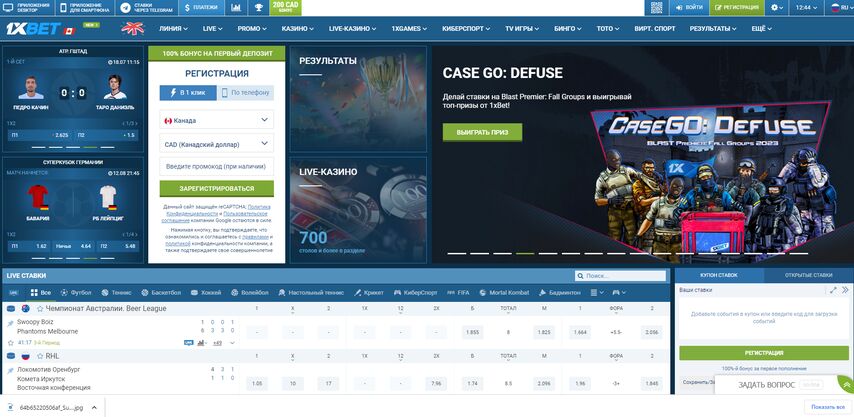Filter live bets by Баскетбол
Viewport: 854px width, 417px height.
162,292
